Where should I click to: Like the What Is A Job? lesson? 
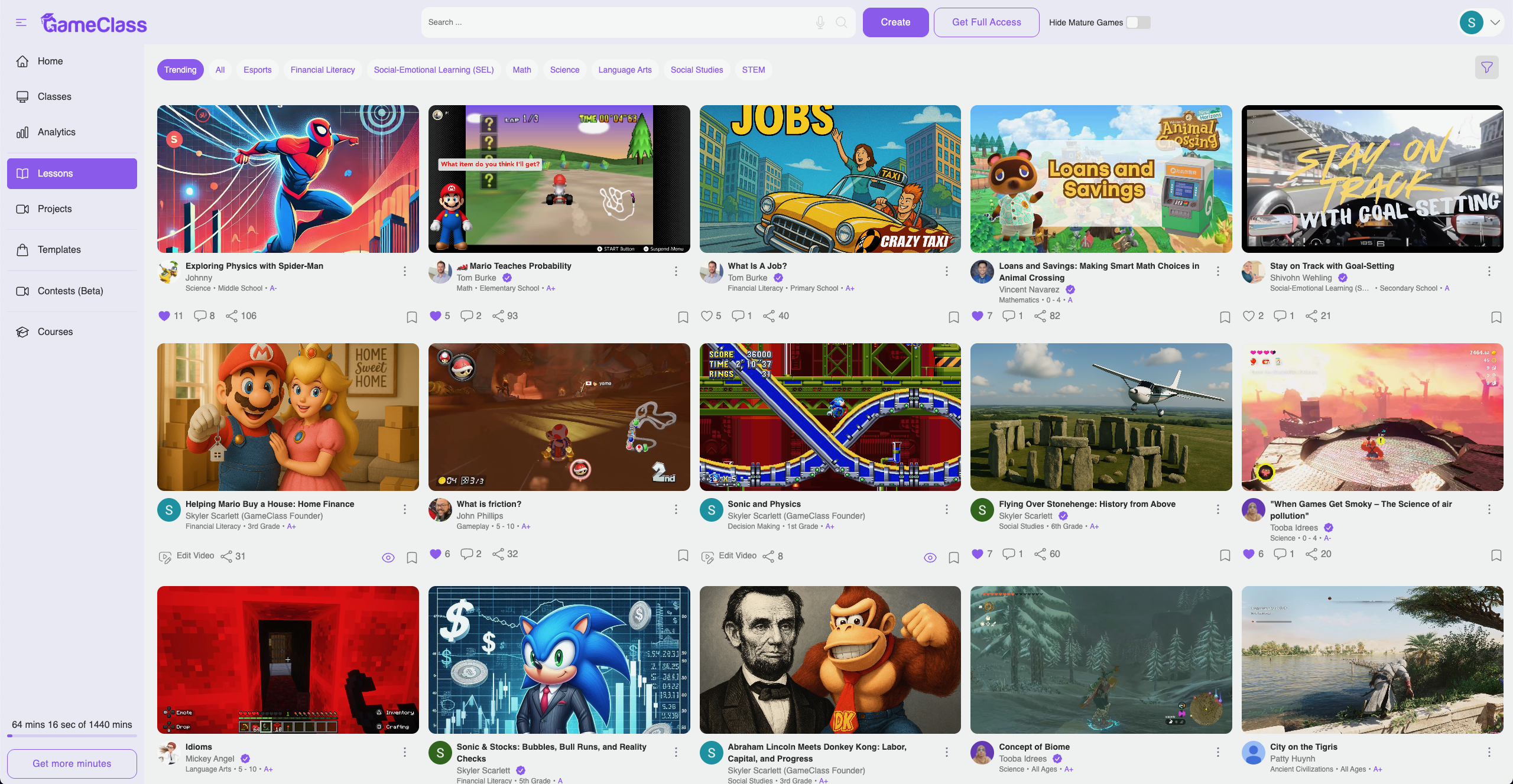(706, 316)
